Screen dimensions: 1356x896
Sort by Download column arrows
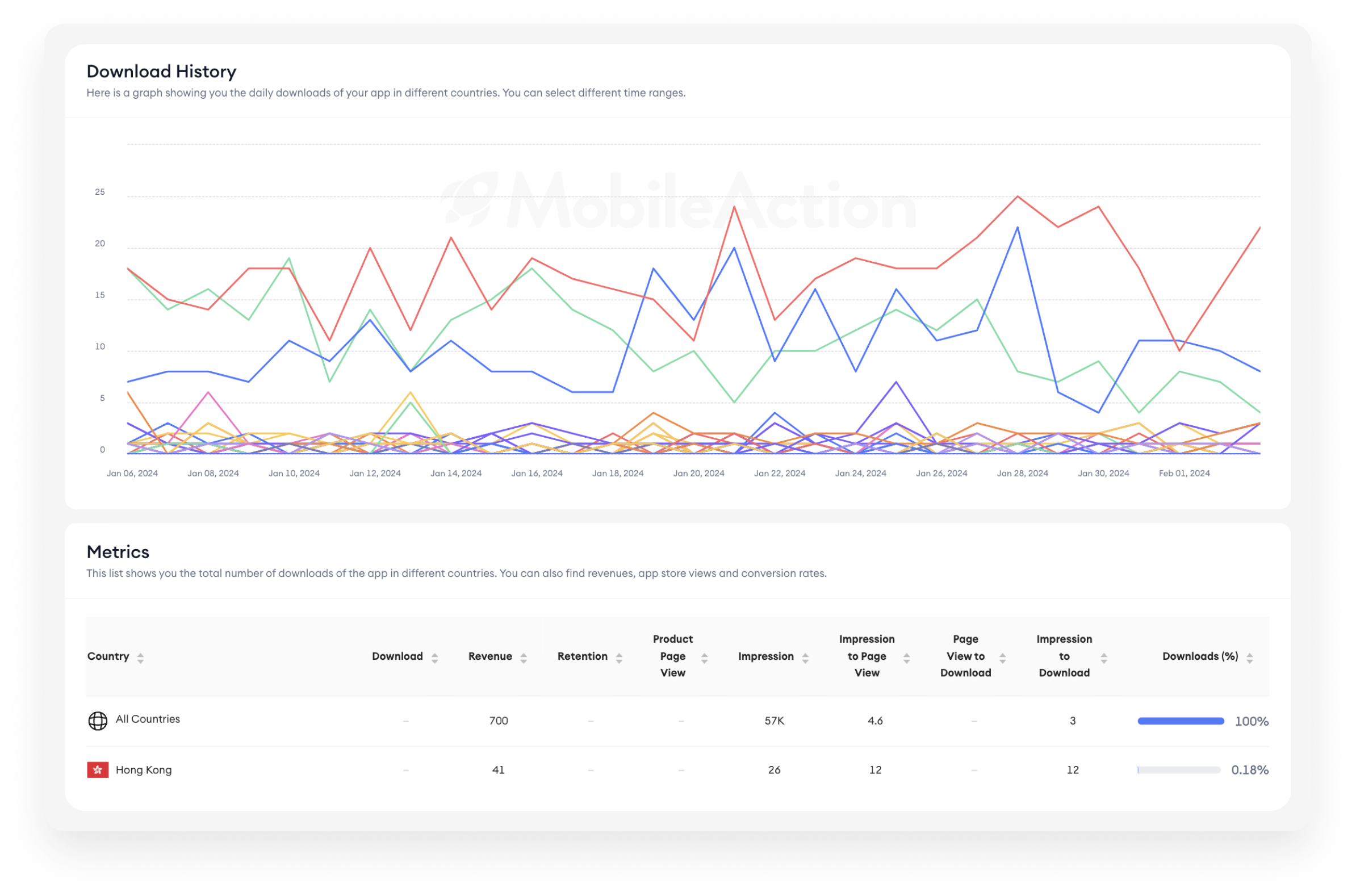(435, 658)
